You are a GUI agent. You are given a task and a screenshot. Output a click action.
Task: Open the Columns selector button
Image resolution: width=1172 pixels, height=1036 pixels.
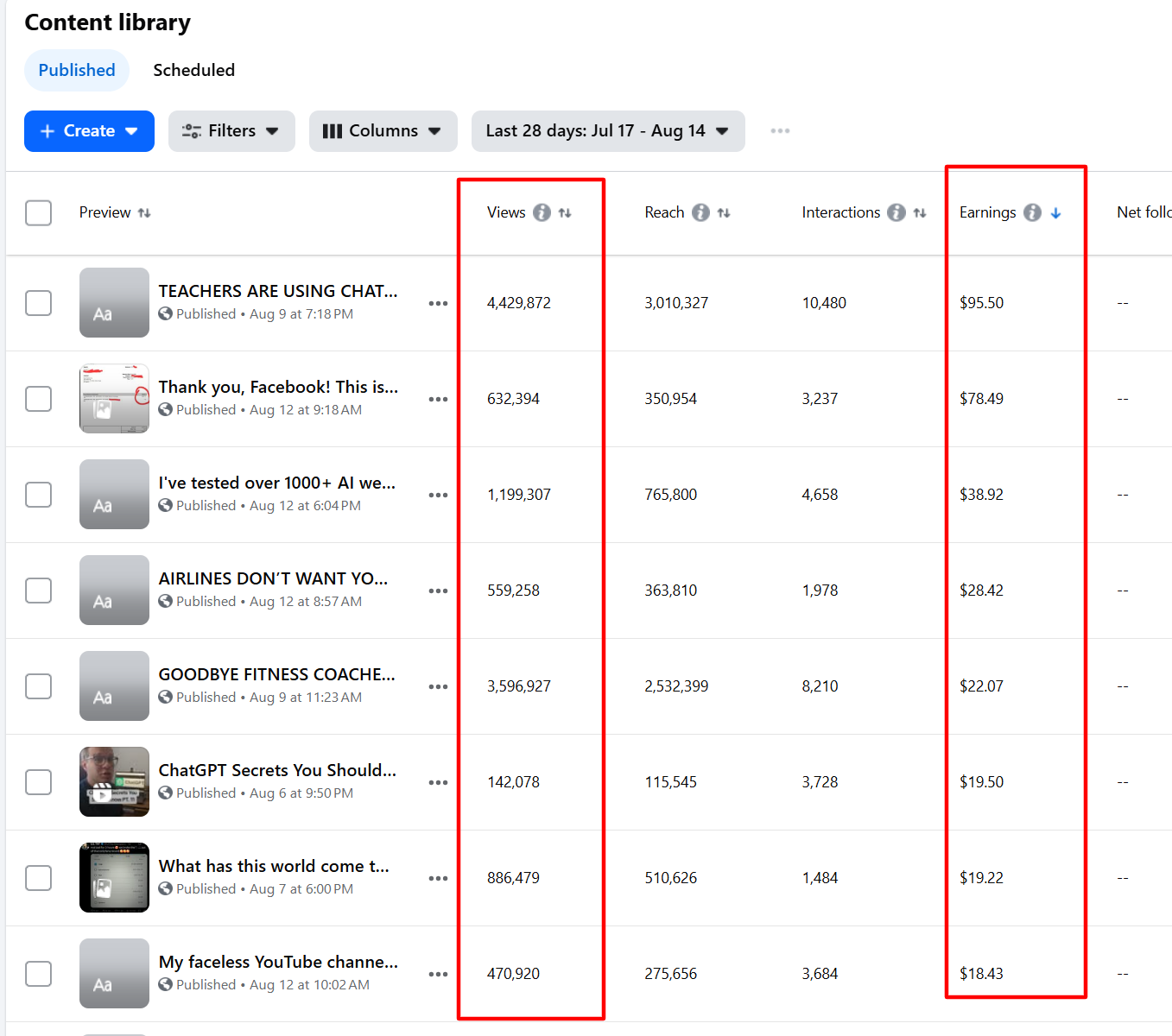(x=383, y=131)
